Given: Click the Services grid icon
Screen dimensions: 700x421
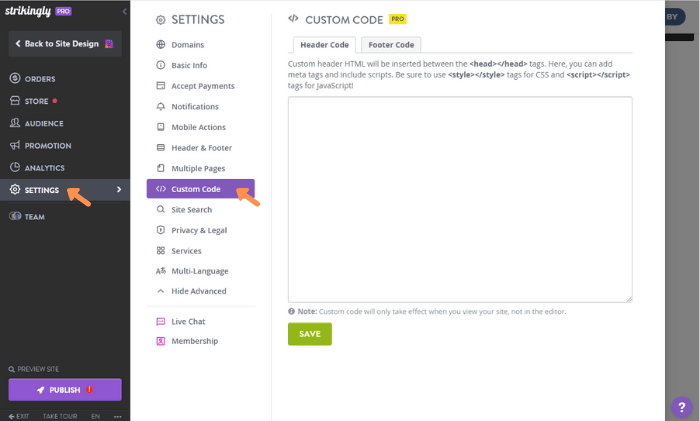Looking at the screenshot, I should (161, 250).
